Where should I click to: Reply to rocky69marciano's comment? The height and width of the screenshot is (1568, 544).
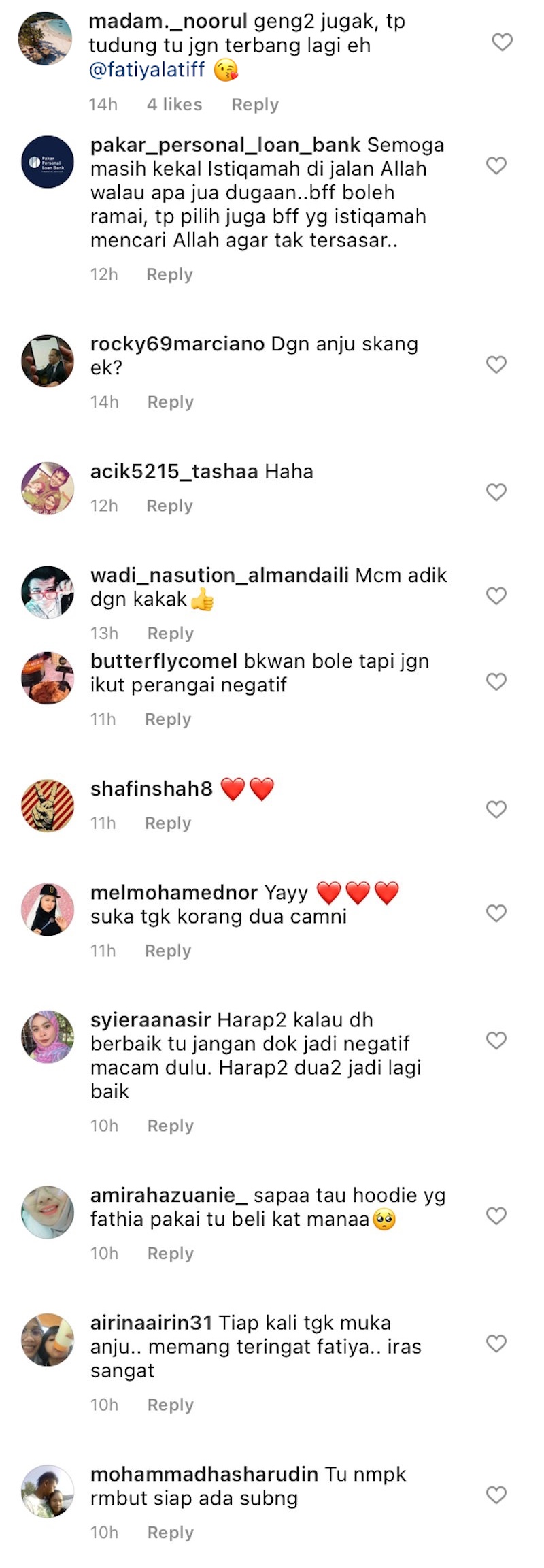[171, 402]
